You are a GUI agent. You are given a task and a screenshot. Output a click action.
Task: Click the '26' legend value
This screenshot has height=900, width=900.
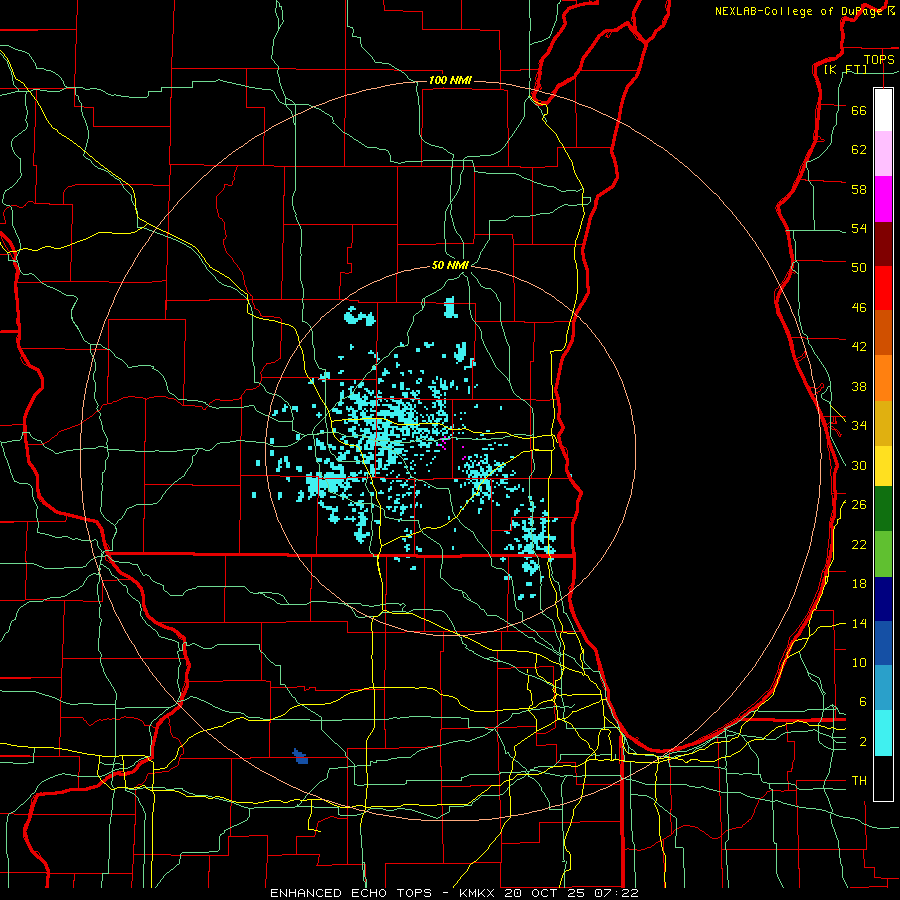point(859,505)
